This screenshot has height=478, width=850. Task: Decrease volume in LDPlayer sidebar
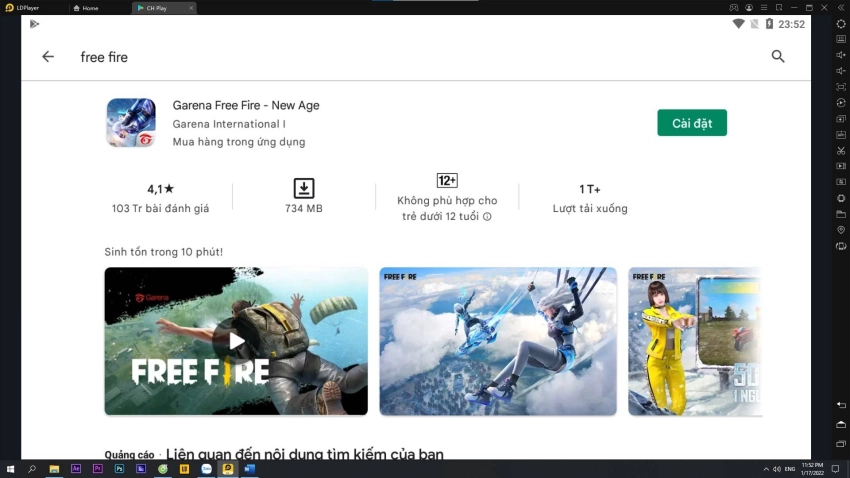(x=841, y=71)
